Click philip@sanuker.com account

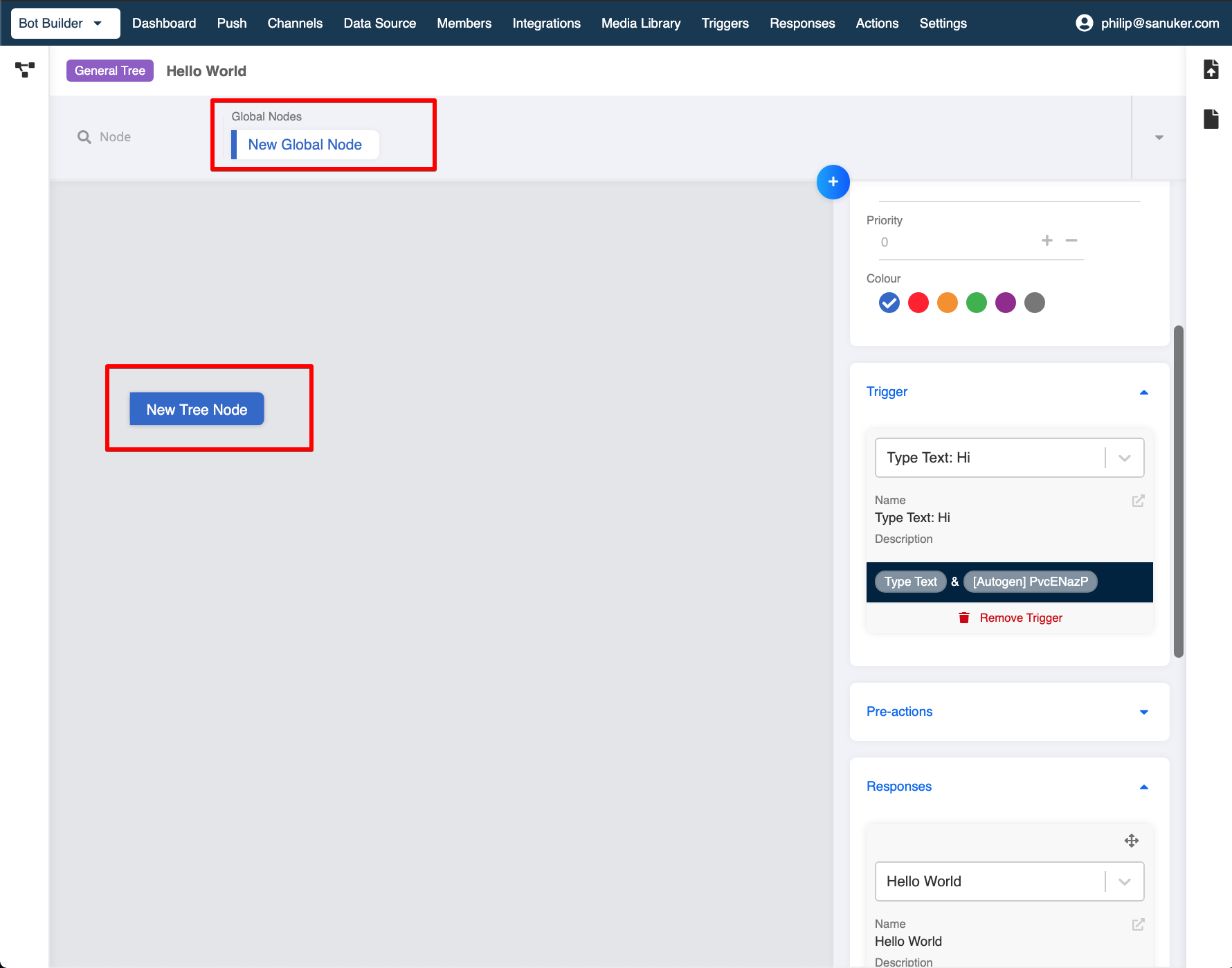(x=1160, y=23)
